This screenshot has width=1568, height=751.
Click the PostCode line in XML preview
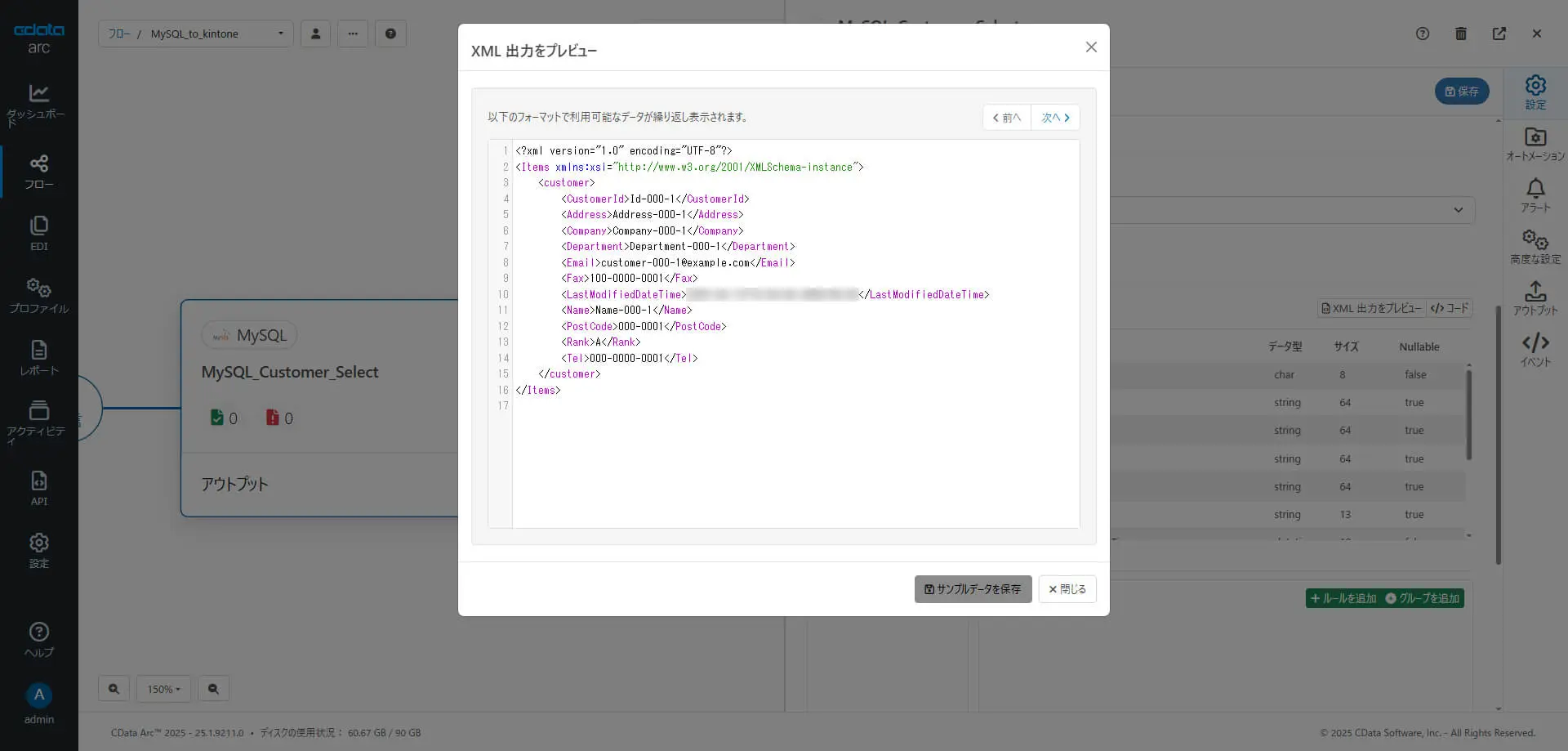(x=644, y=326)
